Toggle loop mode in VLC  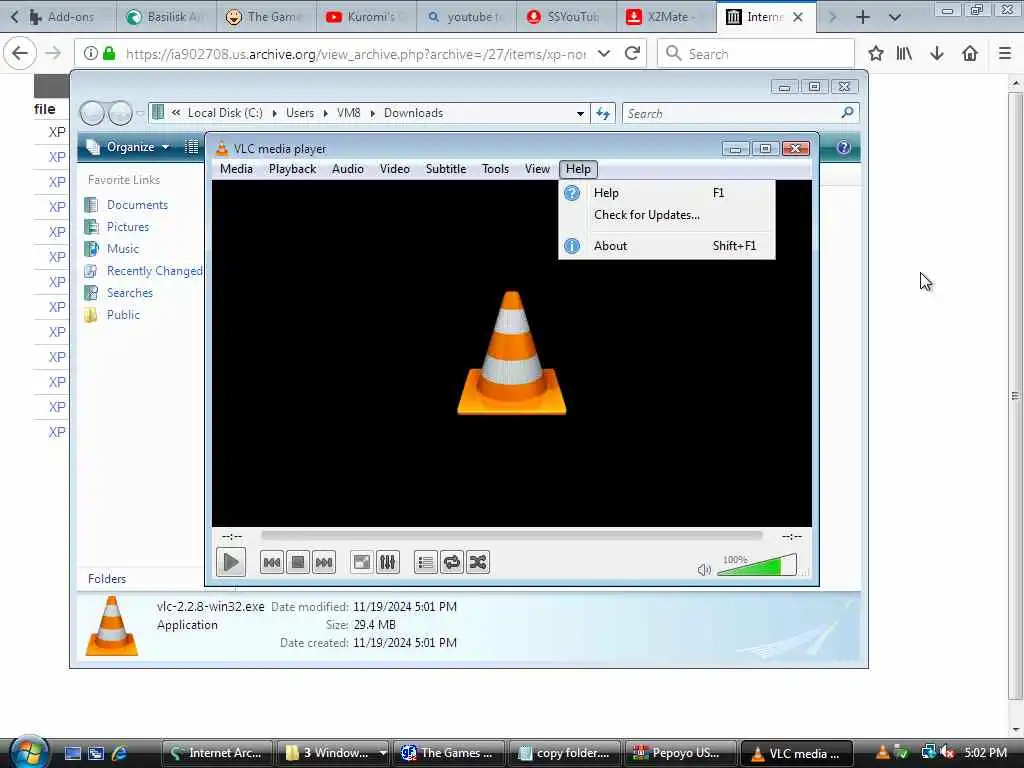pyautogui.click(x=452, y=562)
